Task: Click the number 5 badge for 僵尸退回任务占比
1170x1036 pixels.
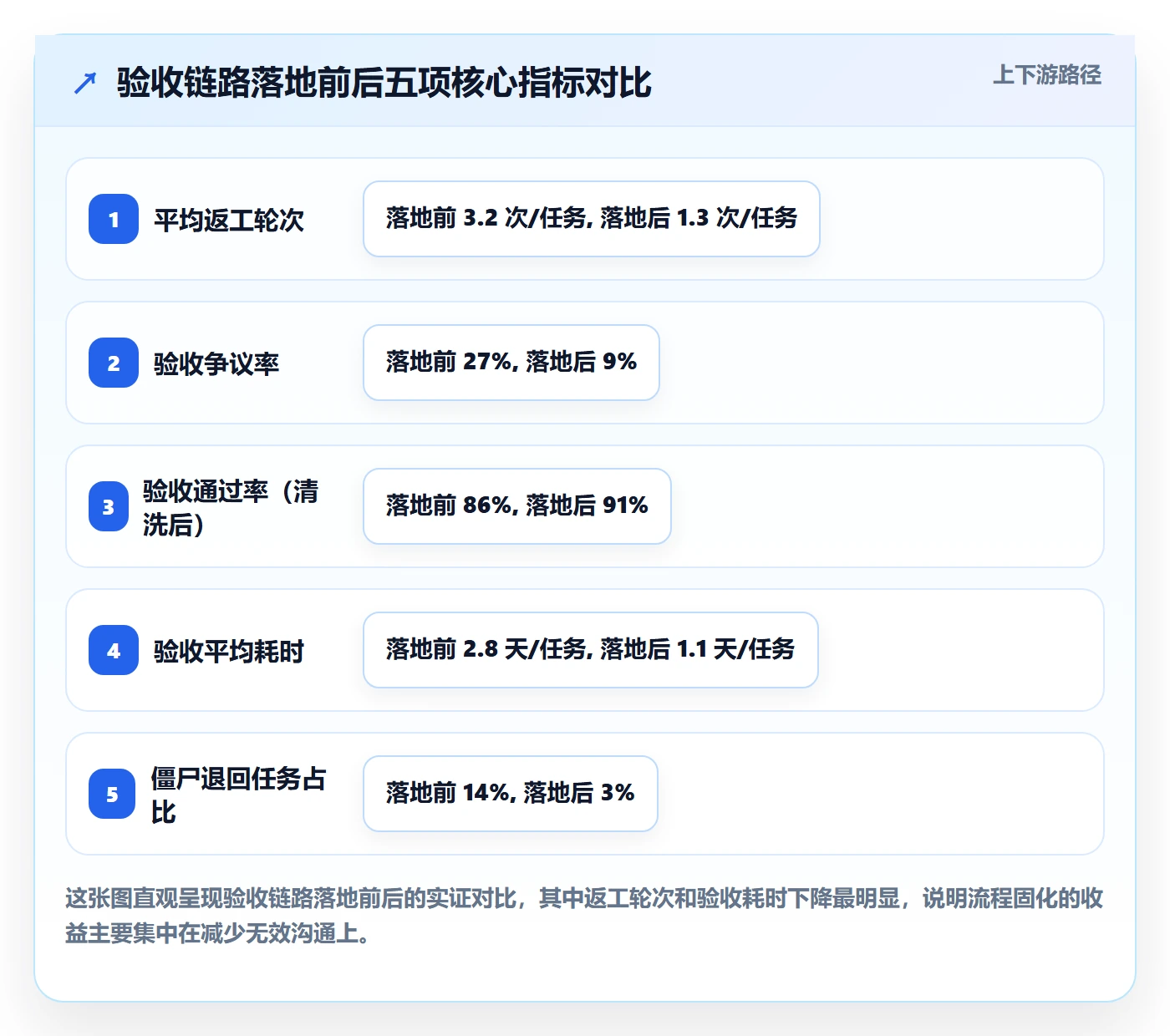Action: (112, 794)
